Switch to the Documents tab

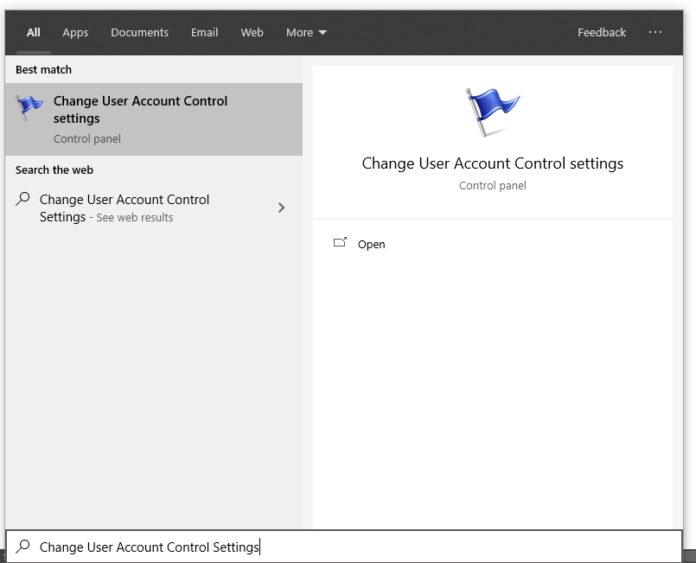coord(139,33)
